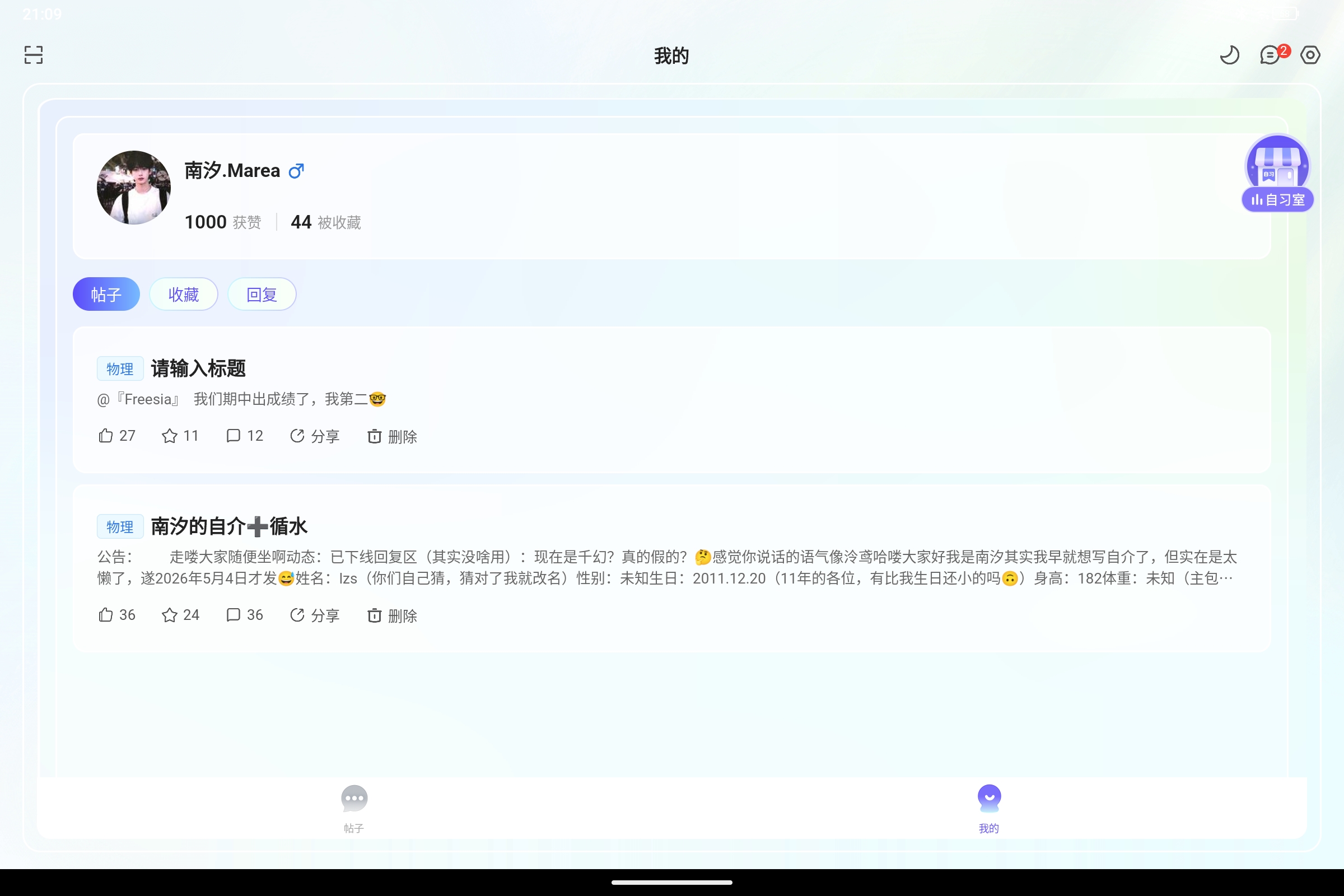Switch to the 帖子 tab
1344x896 pixels.
pos(106,295)
